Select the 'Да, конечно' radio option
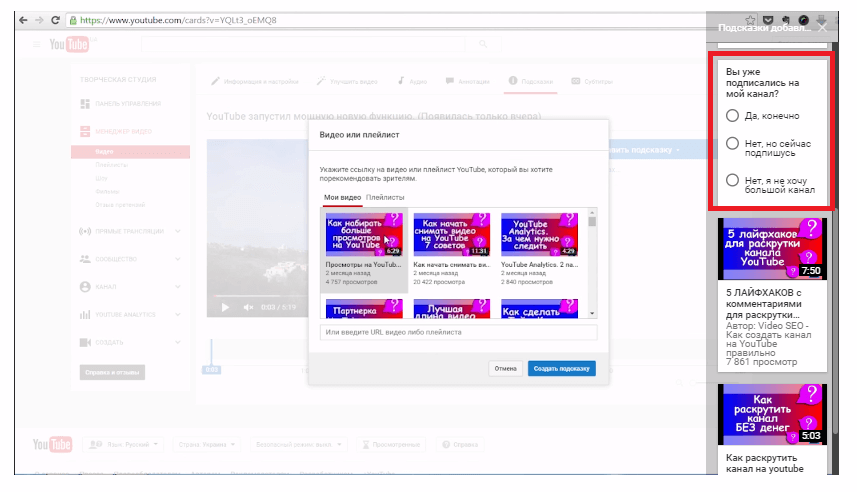 [733, 115]
